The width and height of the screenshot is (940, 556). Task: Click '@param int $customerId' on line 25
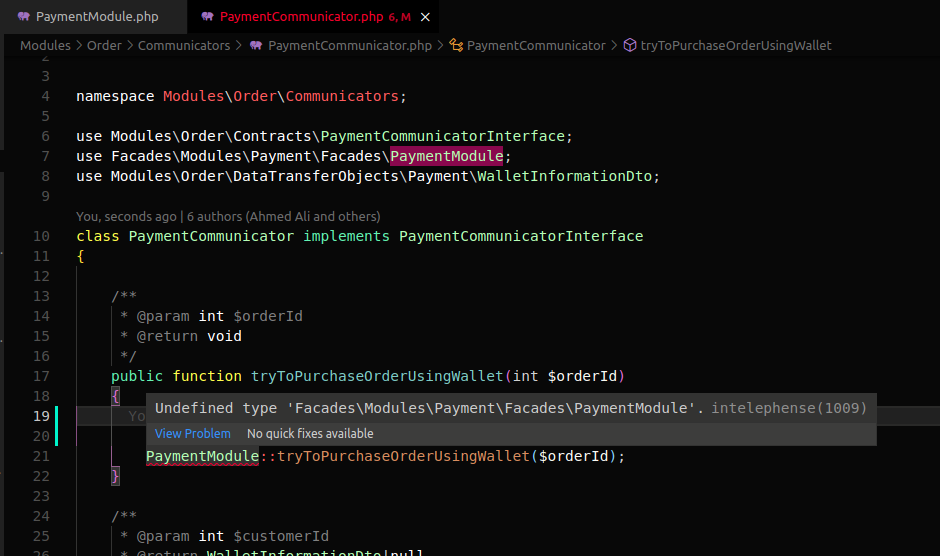[x=233, y=536]
